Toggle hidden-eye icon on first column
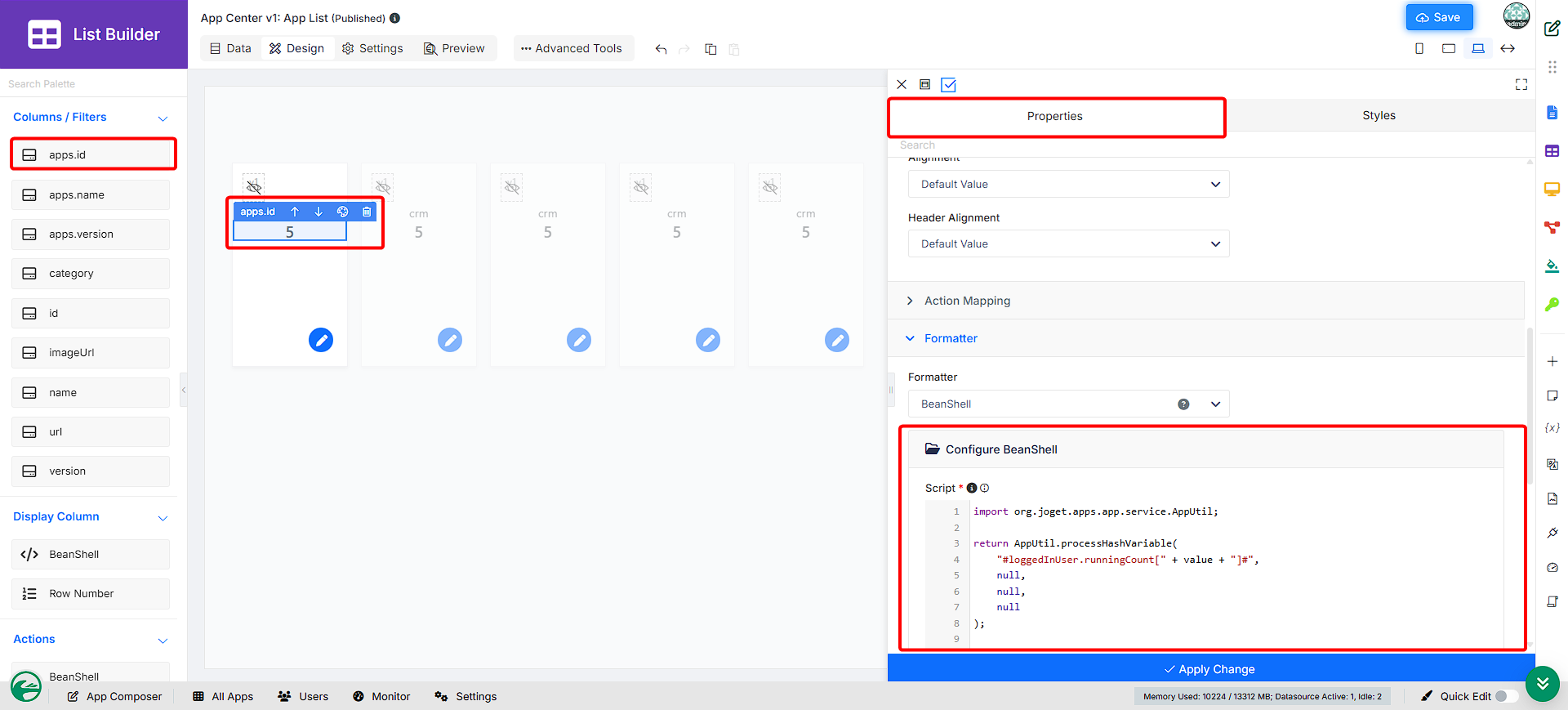Viewport: 1568px width, 710px height. [x=254, y=187]
